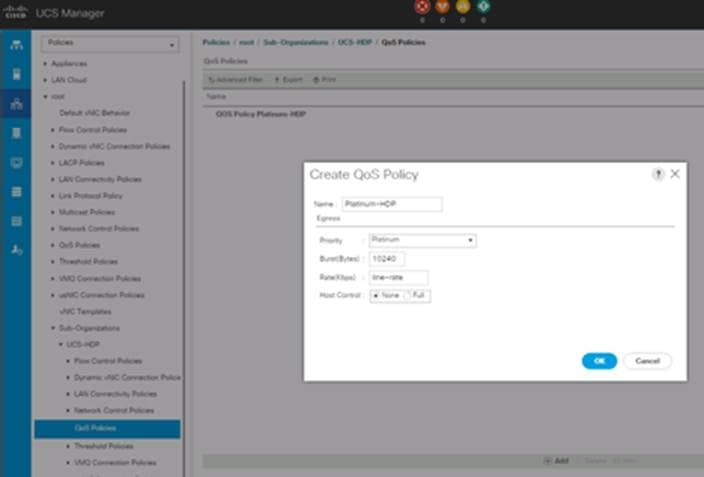Select VMQ Connection Policies under UCS-HDP
Viewport: 704px width, 477px height.
(115, 463)
